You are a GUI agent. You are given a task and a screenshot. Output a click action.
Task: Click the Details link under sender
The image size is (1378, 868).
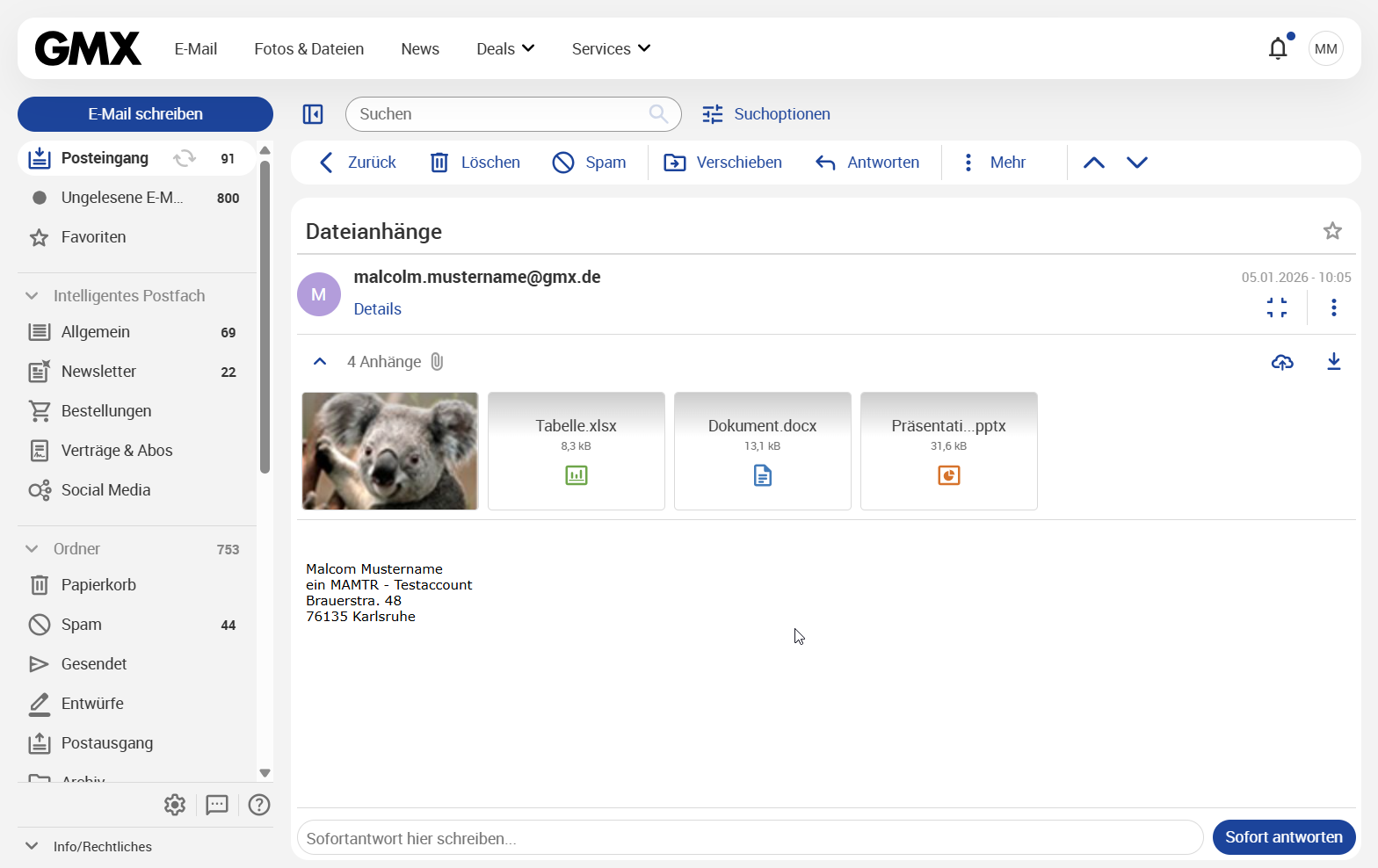coord(377,309)
